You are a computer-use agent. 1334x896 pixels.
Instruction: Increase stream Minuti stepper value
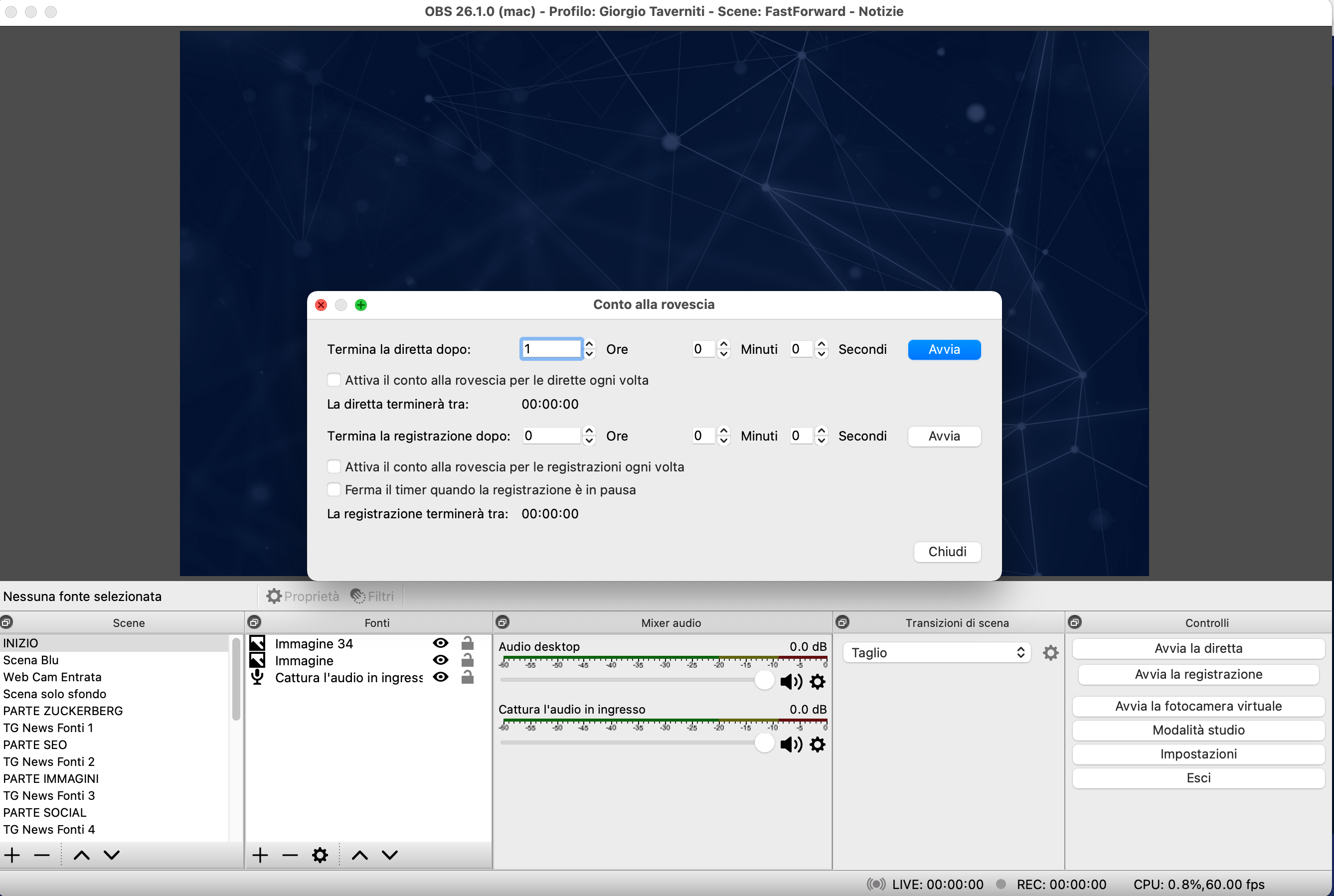click(724, 344)
